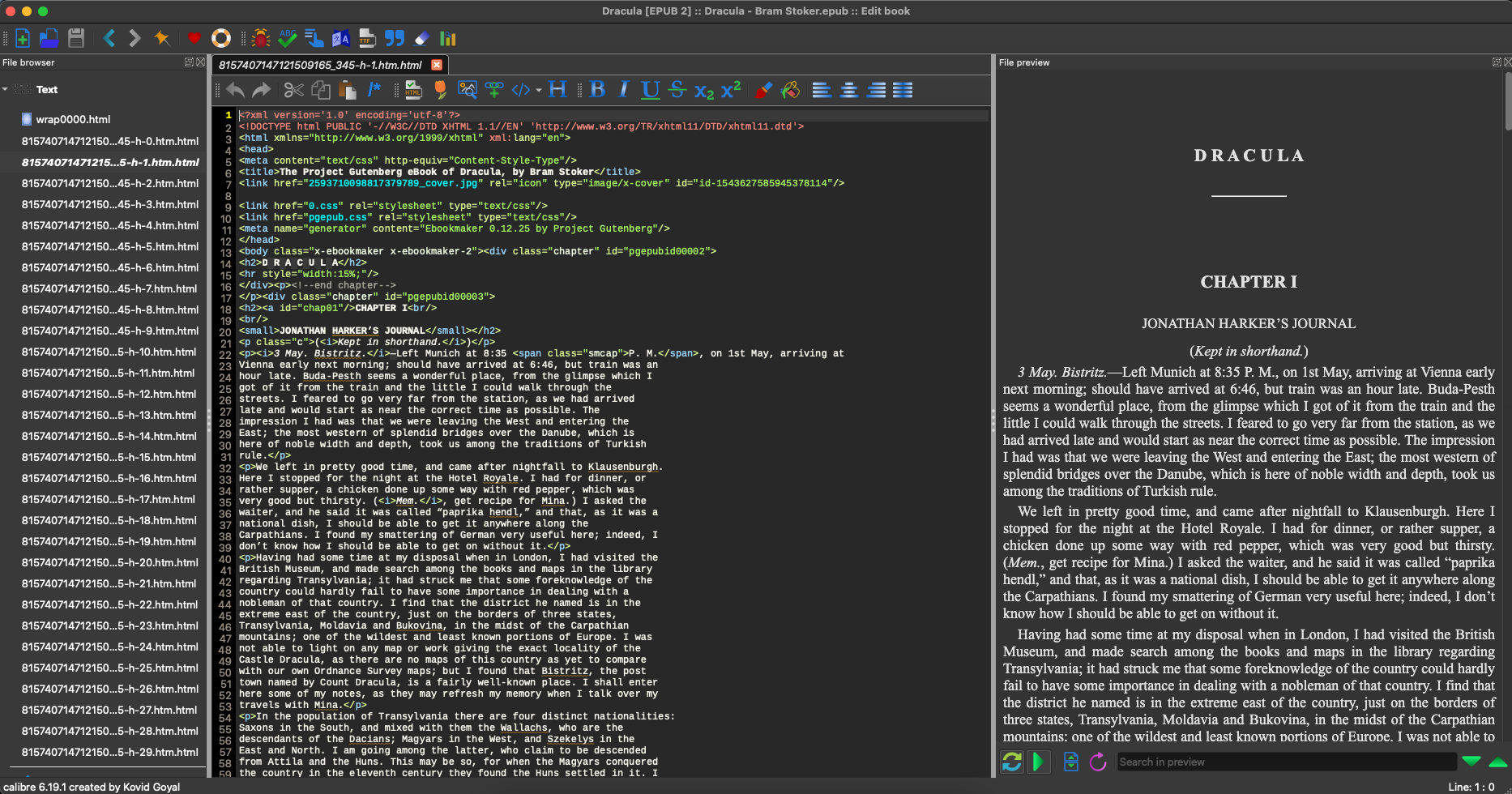
Task: Smarten punctuation using the quotes icon
Action: tap(395, 37)
